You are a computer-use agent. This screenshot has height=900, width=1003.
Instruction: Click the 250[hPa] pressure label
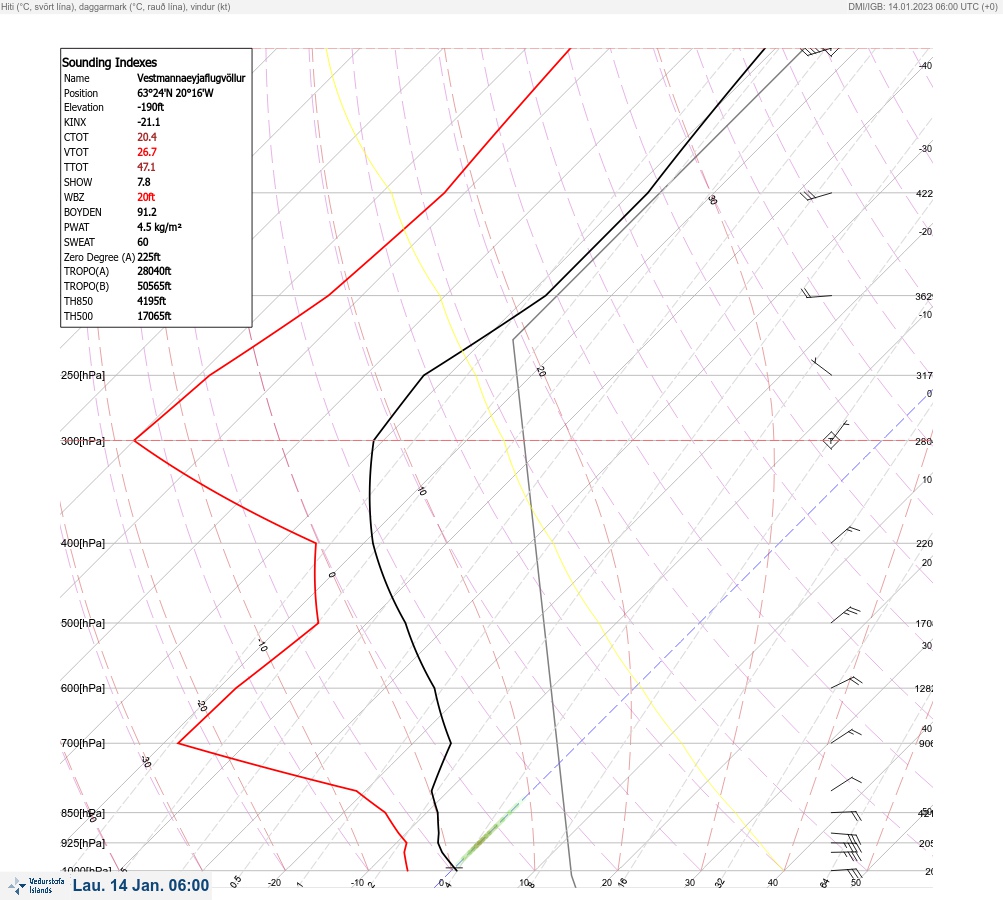pyautogui.click(x=83, y=375)
